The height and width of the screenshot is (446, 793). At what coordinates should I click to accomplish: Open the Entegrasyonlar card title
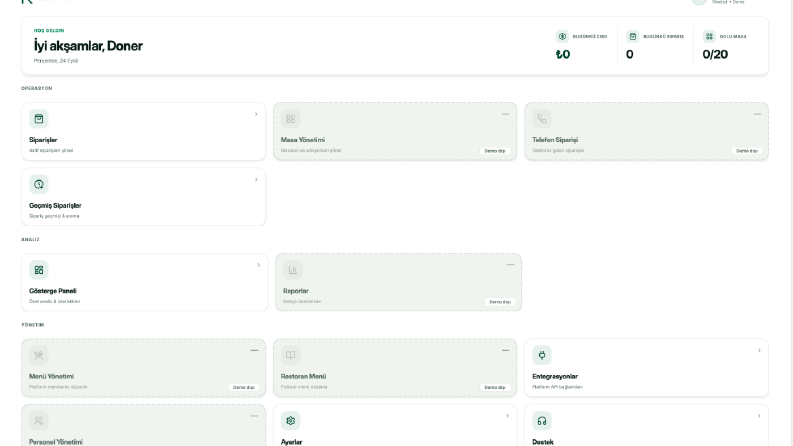(555, 377)
